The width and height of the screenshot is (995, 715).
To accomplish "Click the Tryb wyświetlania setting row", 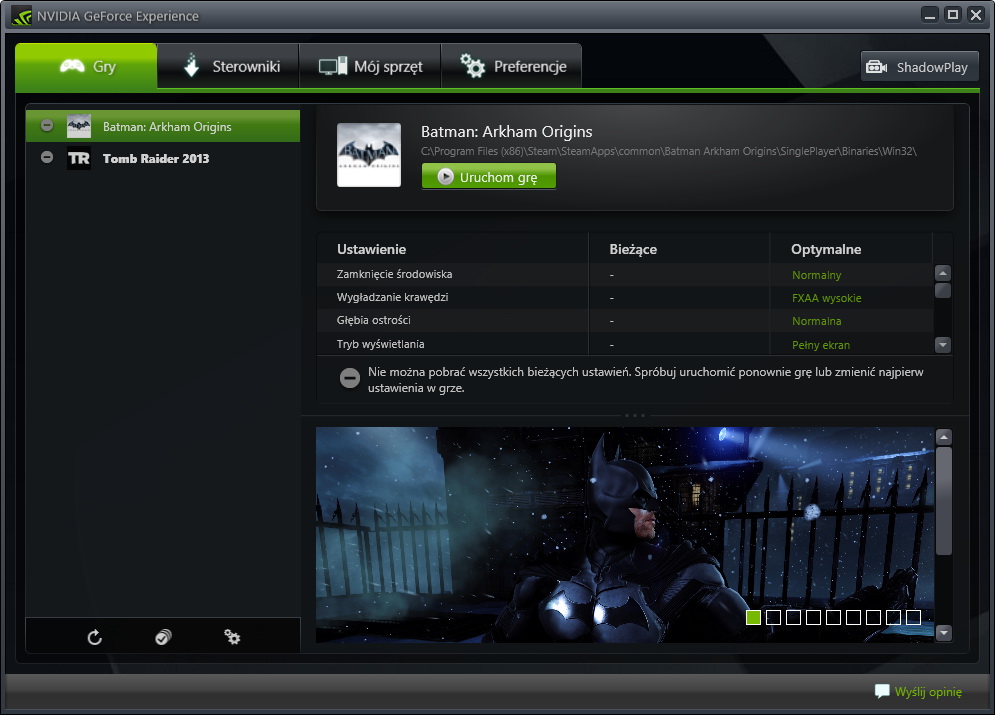I will click(625, 344).
